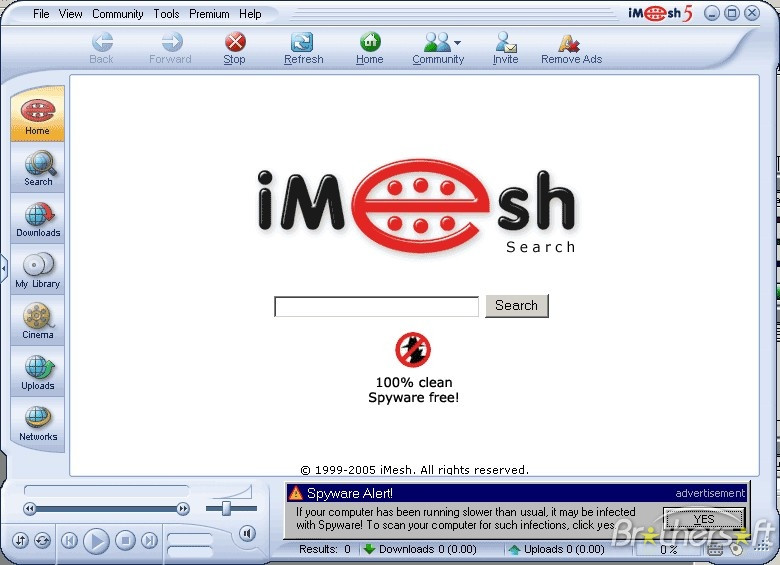Click the '0 %' progress indicator

pyautogui.click(x=669, y=550)
